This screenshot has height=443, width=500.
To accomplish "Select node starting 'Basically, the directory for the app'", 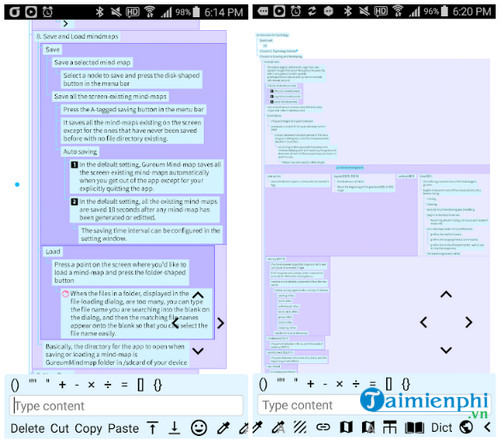I will [x=116, y=354].
